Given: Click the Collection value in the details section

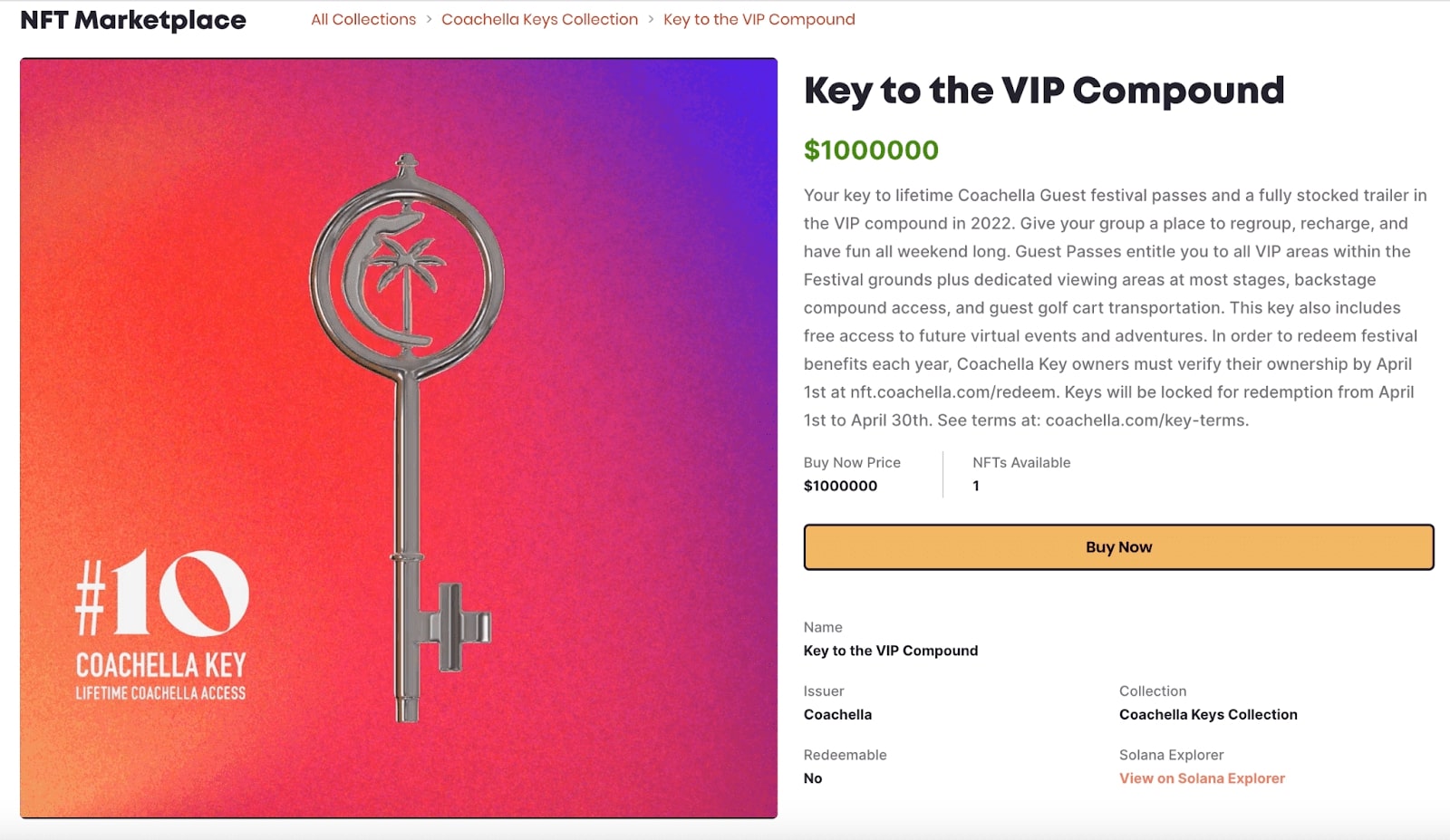Looking at the screenshot, I should [1208, 715].
